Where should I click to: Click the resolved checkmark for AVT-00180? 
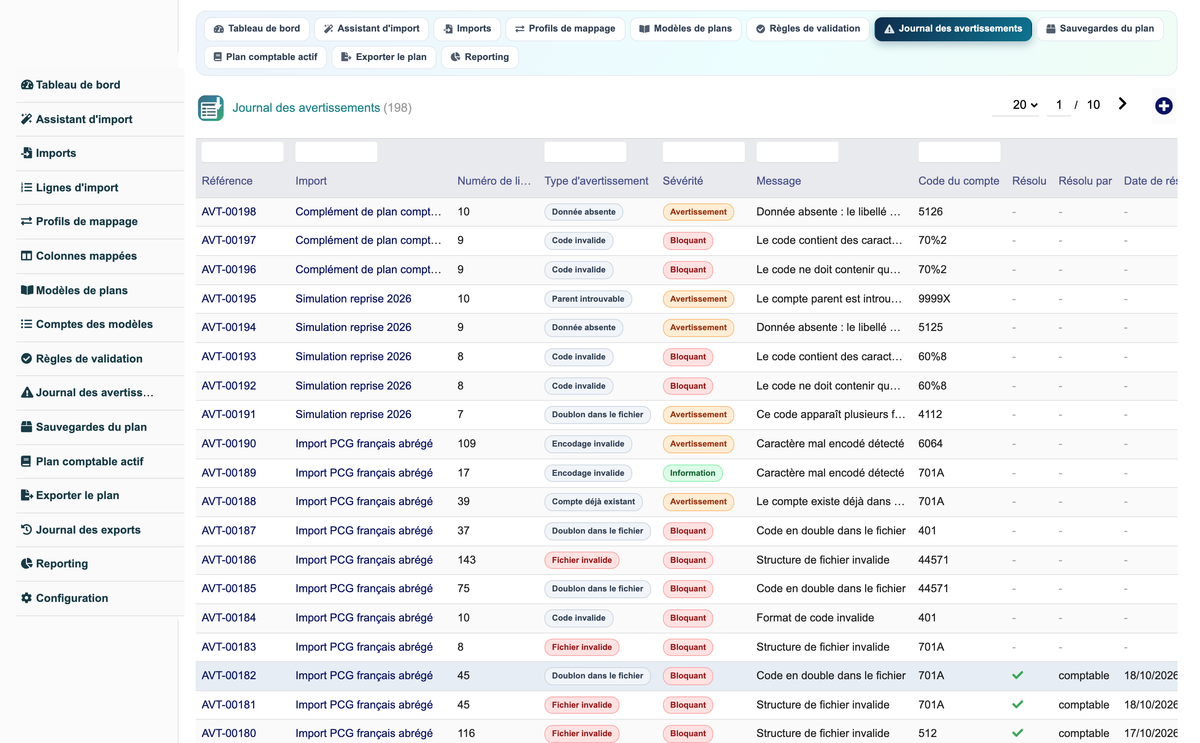pyautogui.click(x=1018, y=733)
